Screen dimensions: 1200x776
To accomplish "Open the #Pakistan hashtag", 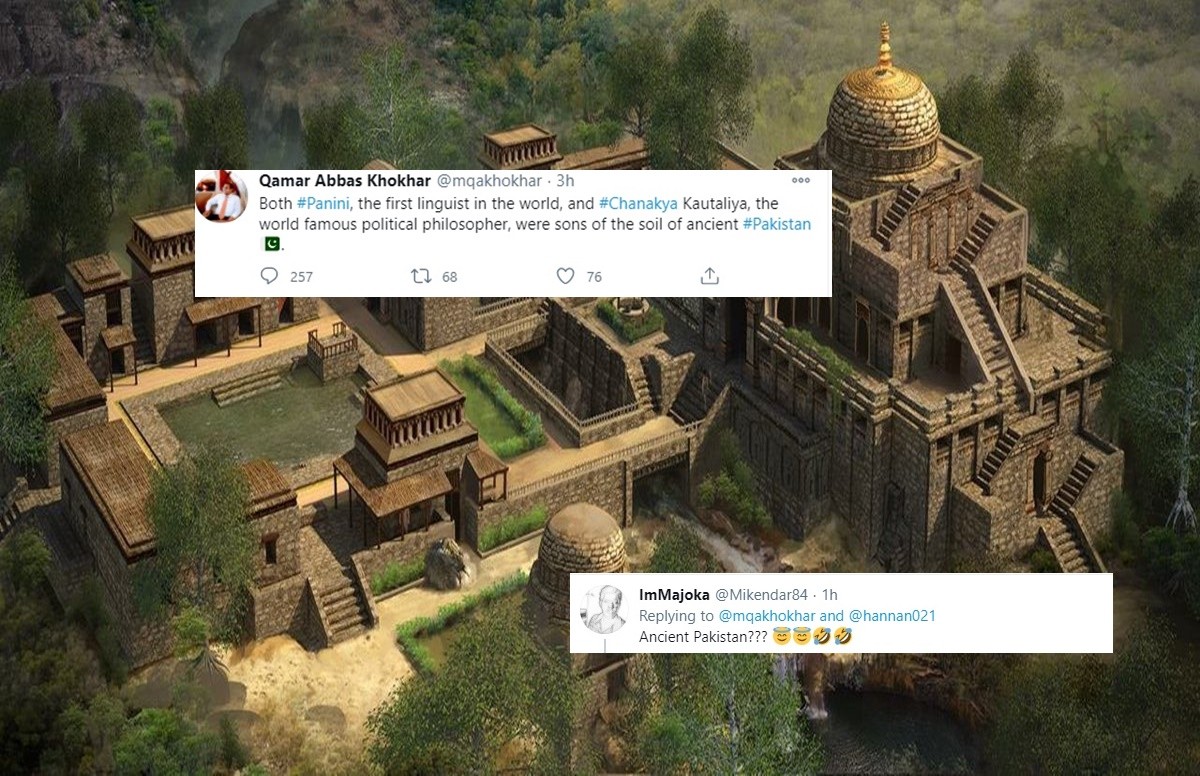I will pos(777,224).
